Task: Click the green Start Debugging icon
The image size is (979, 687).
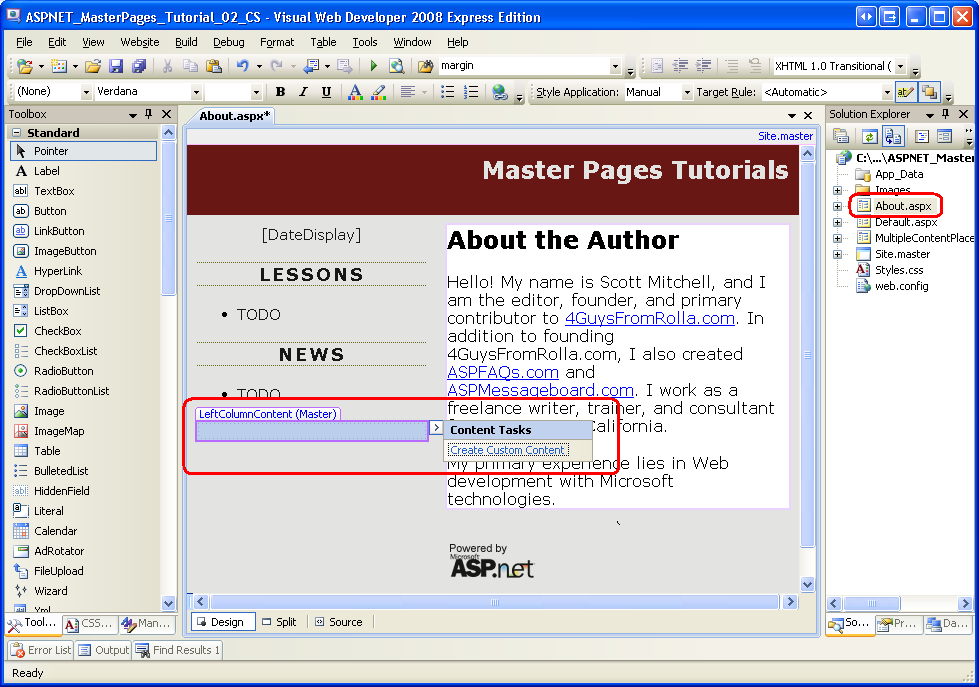Action: click(x=372, y=64)
